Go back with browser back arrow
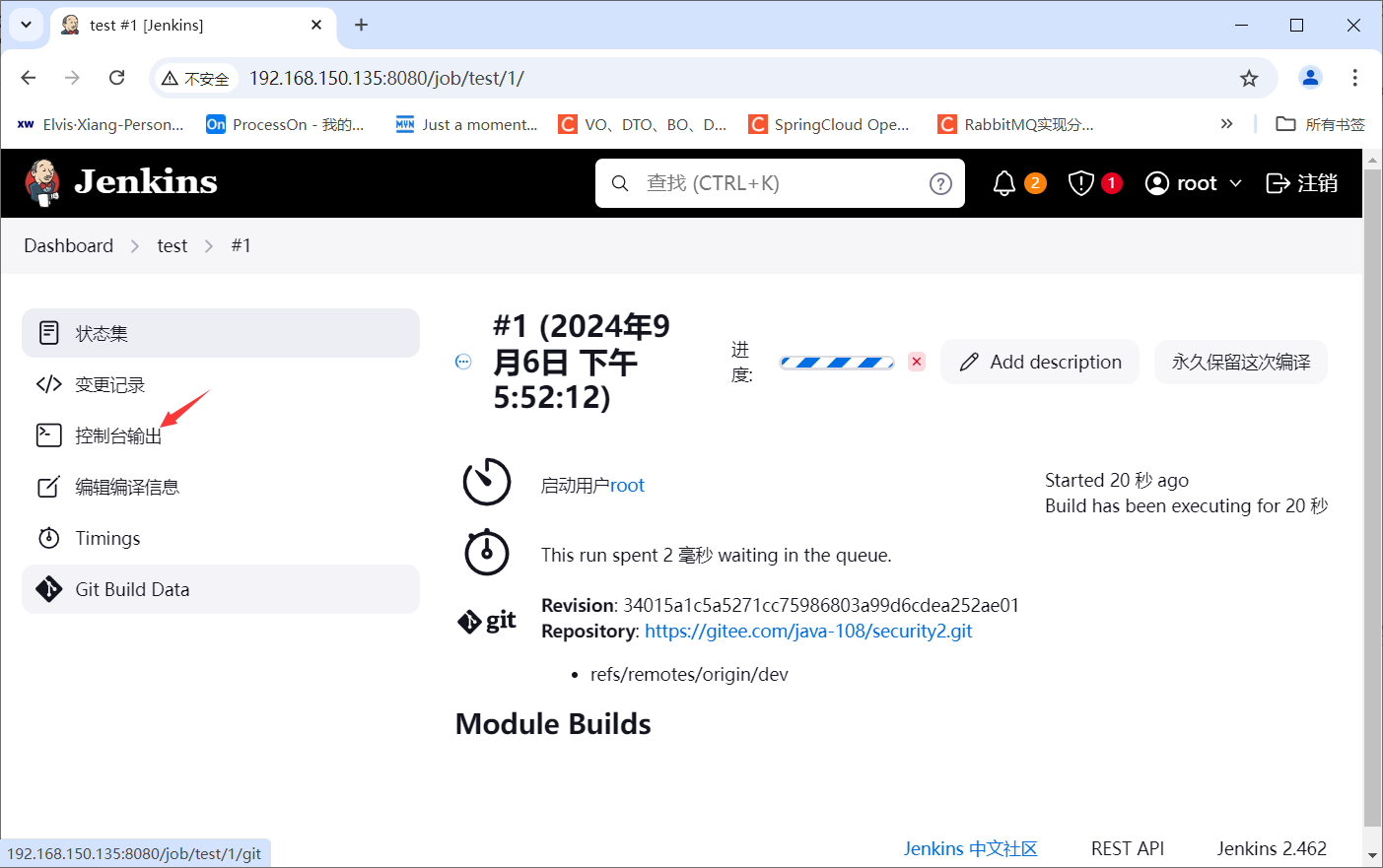The width and height of the screenshot is (1383, 868). 29,78
